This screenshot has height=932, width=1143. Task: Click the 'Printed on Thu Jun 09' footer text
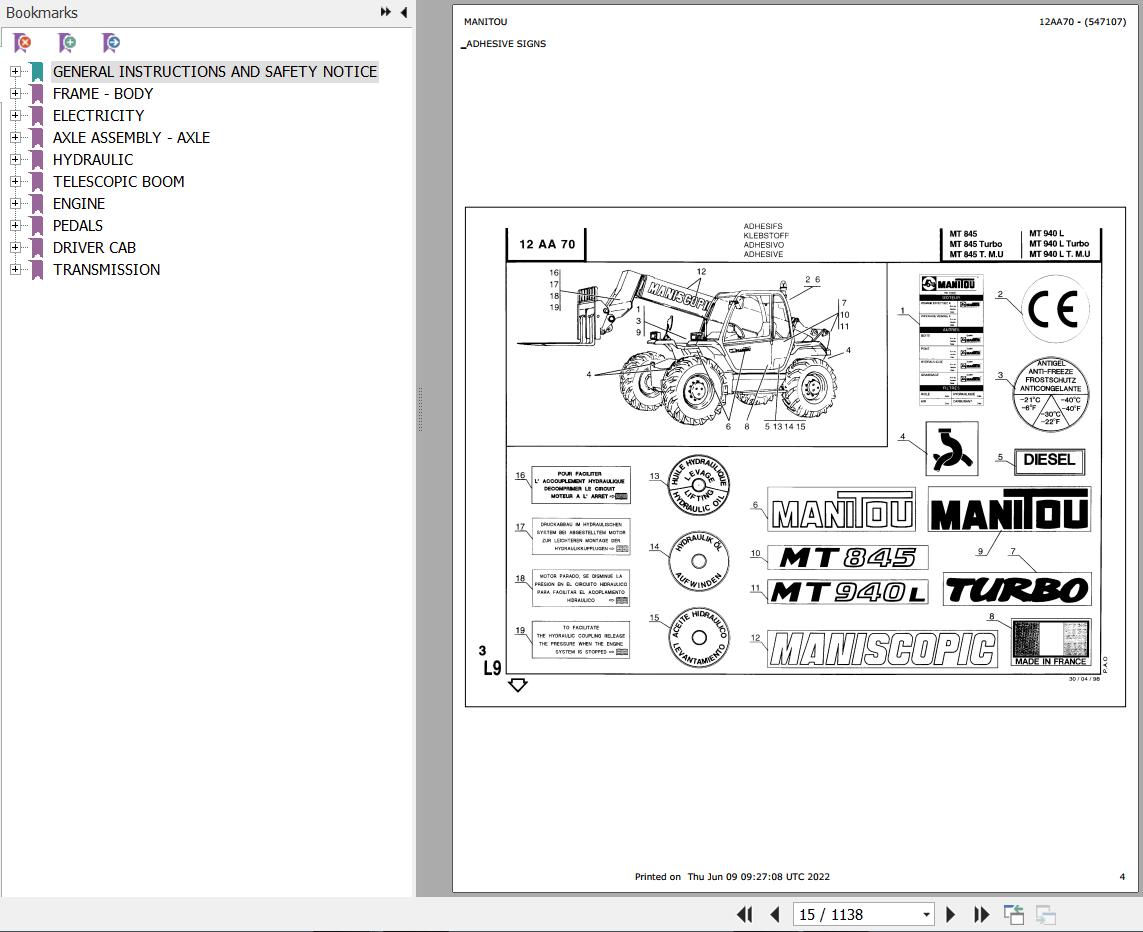coord(732,877)
